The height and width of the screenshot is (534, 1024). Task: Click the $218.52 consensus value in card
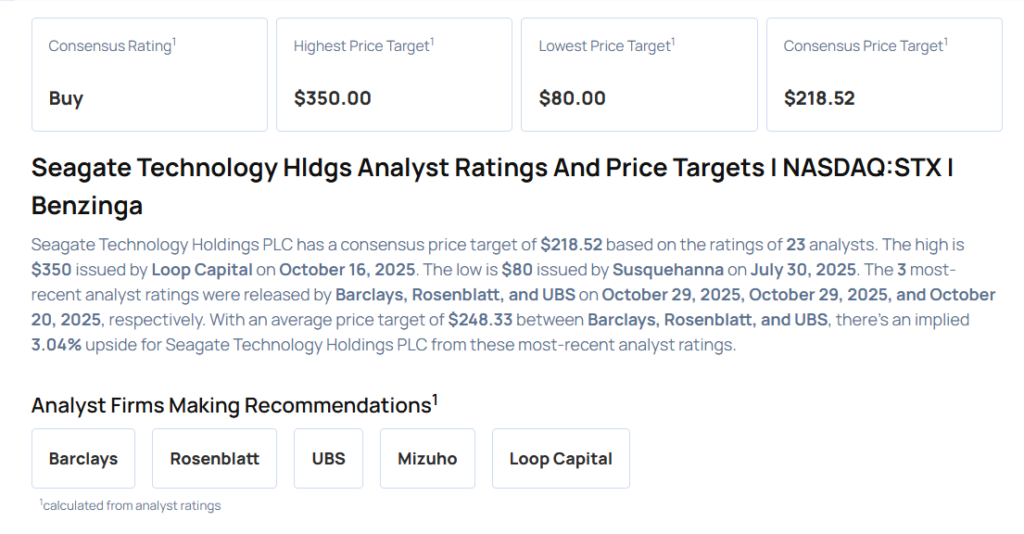819,98
